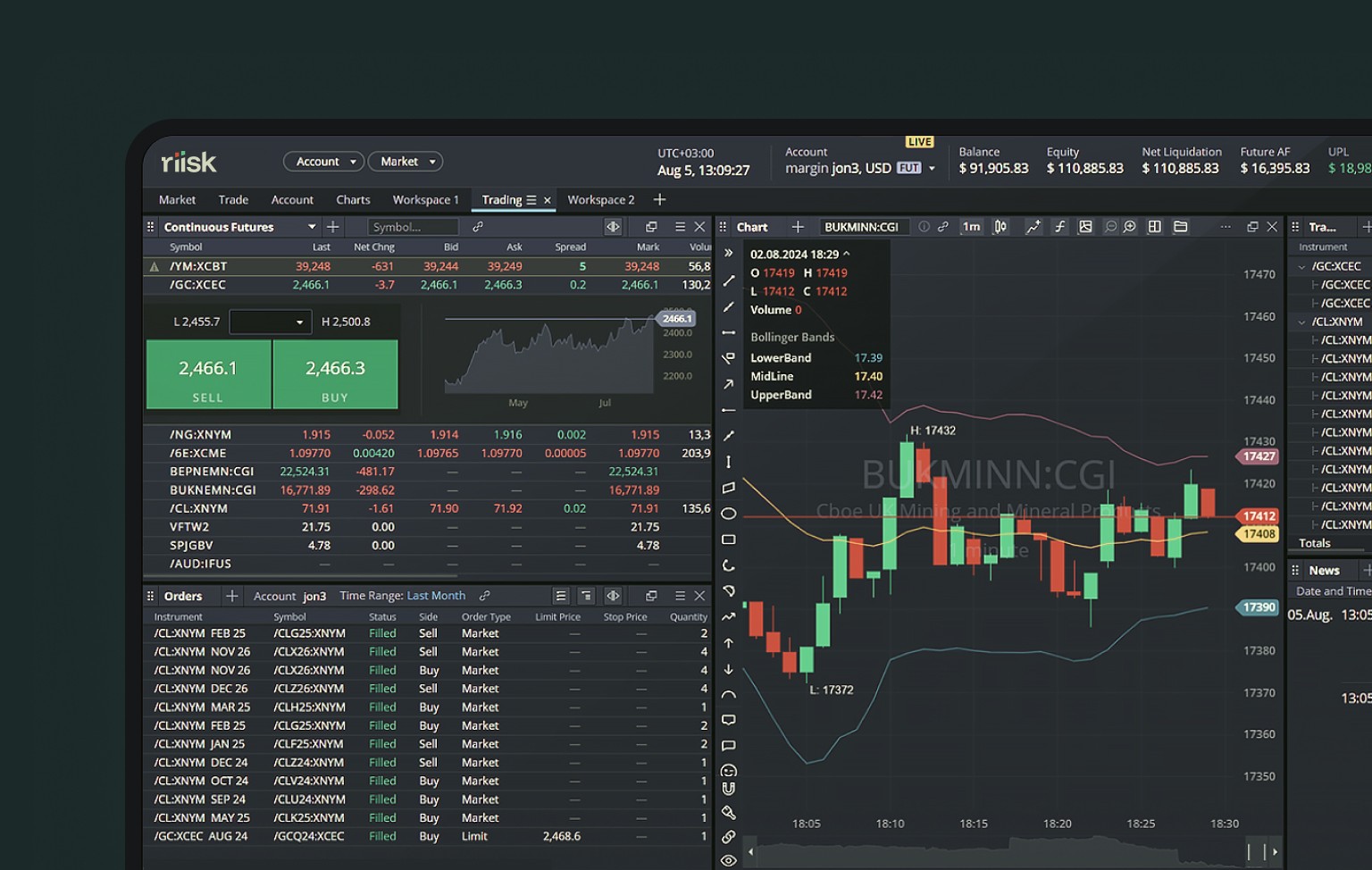Screen dimensions: 1372x870
Task: Open the chart indicators (f) button
Action: (x=1059, y=227)
